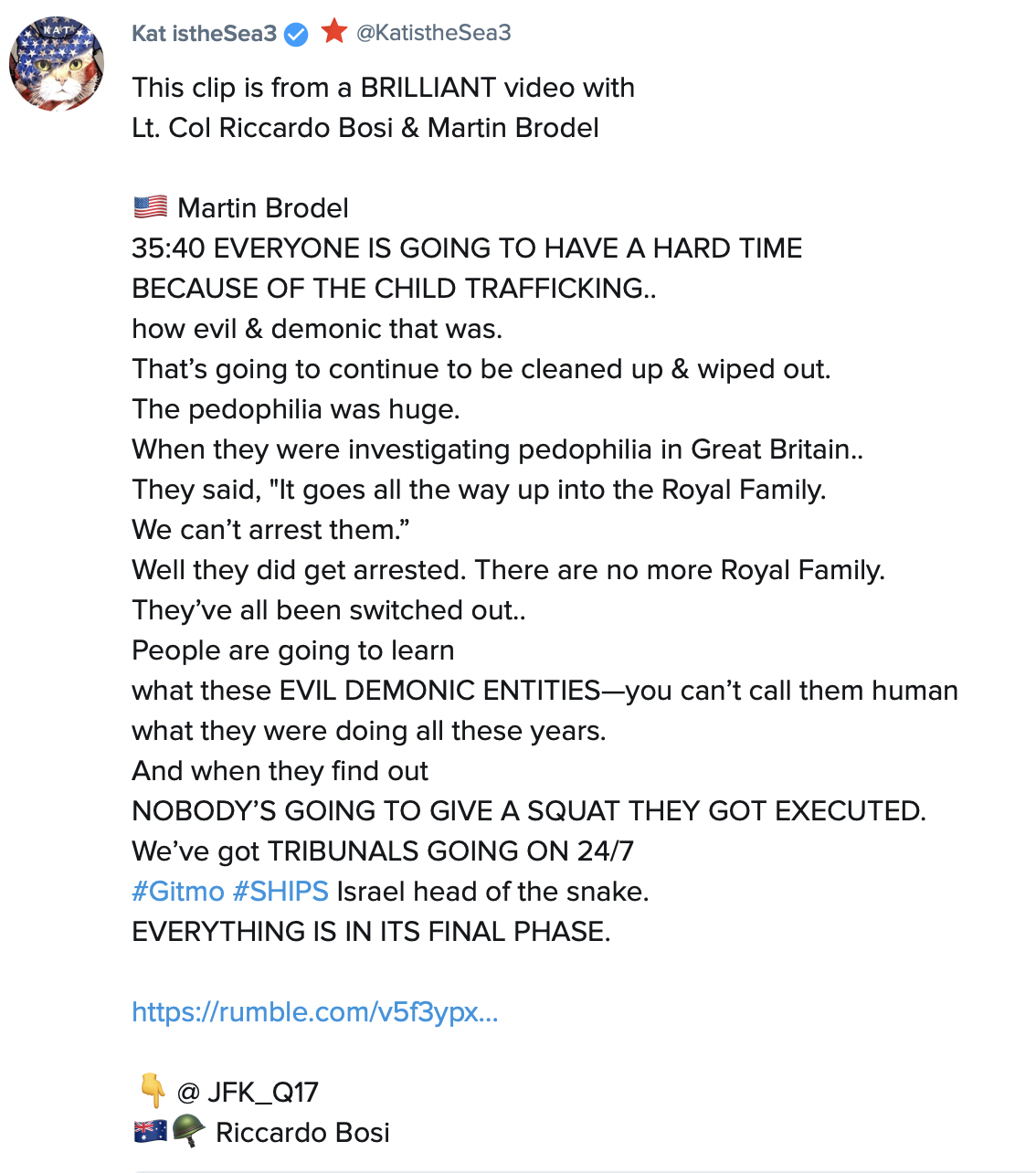The width and height of the screenshot is (1036, 1173).
Task: Click the blue verified checkmark badge
Action: click(296, 35)
